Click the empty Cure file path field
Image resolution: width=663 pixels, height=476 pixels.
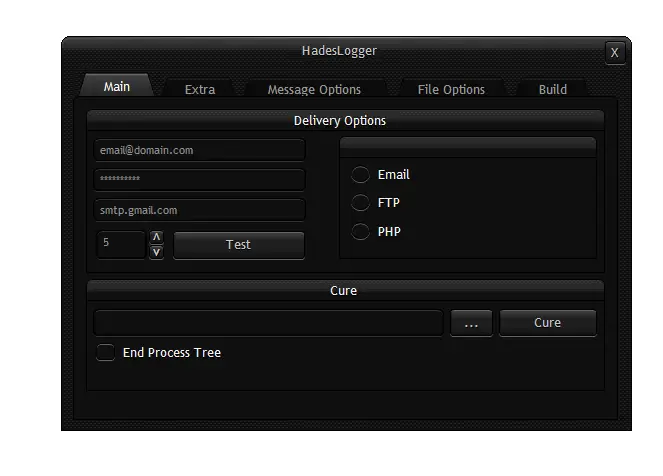(x=268, y=323)
